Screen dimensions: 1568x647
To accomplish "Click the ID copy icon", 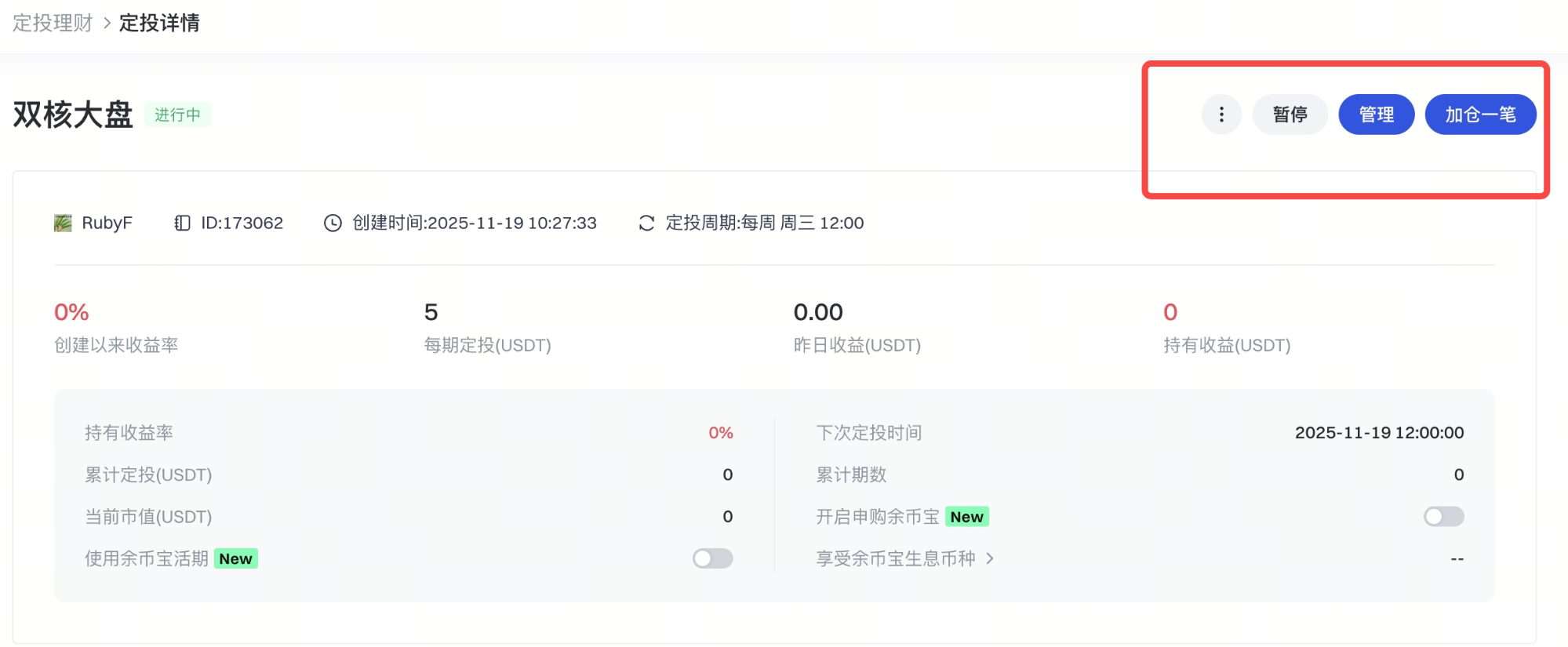I will (x=182, y=224).
